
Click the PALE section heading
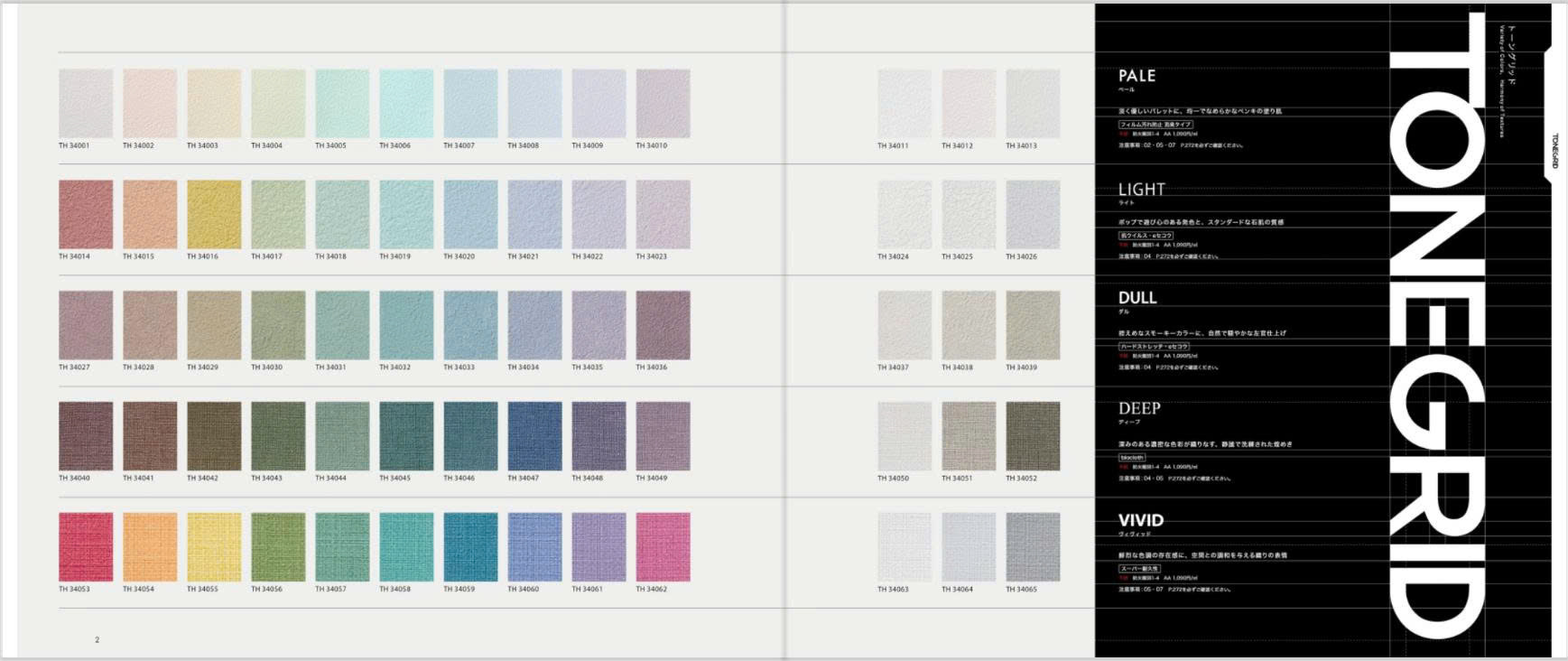pyautogui.click(x=1137, y=76)
